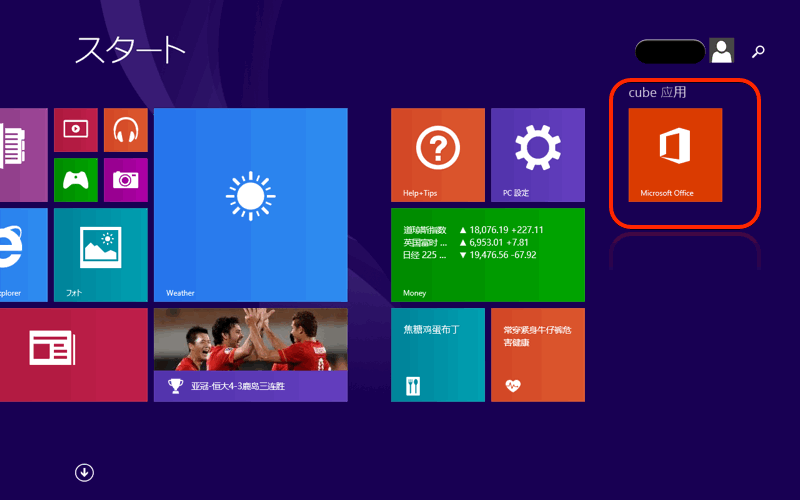The width and height of the screenshot is (800, 500).
Task: Launch the Microsoft Office tile
Action: pyautogui.click(x=675, y=155)
